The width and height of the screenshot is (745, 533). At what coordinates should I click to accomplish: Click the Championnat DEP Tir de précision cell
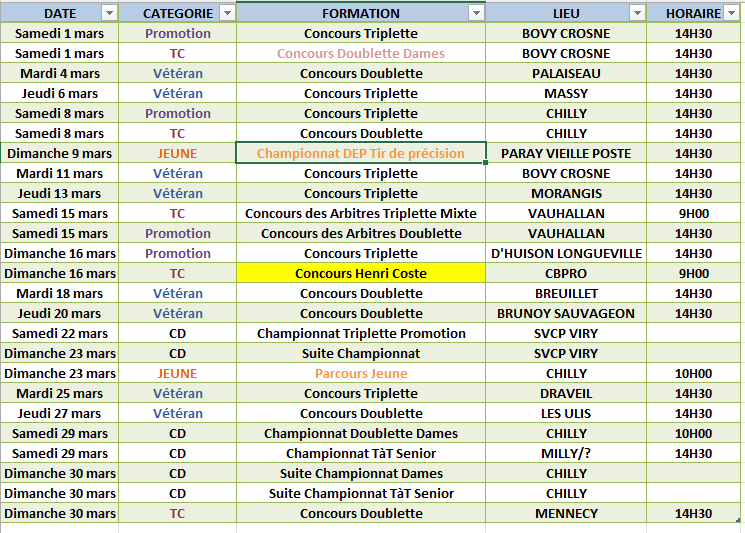361,153
